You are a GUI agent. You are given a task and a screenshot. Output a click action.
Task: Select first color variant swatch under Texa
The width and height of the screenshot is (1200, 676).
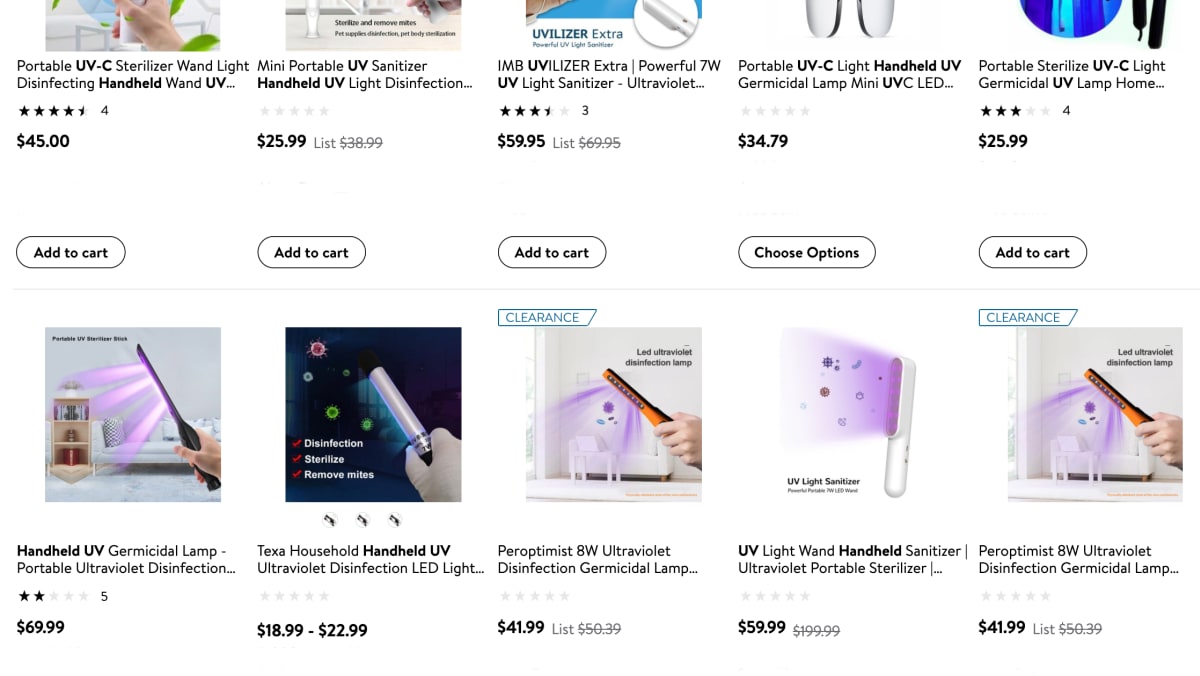point(330,520)
